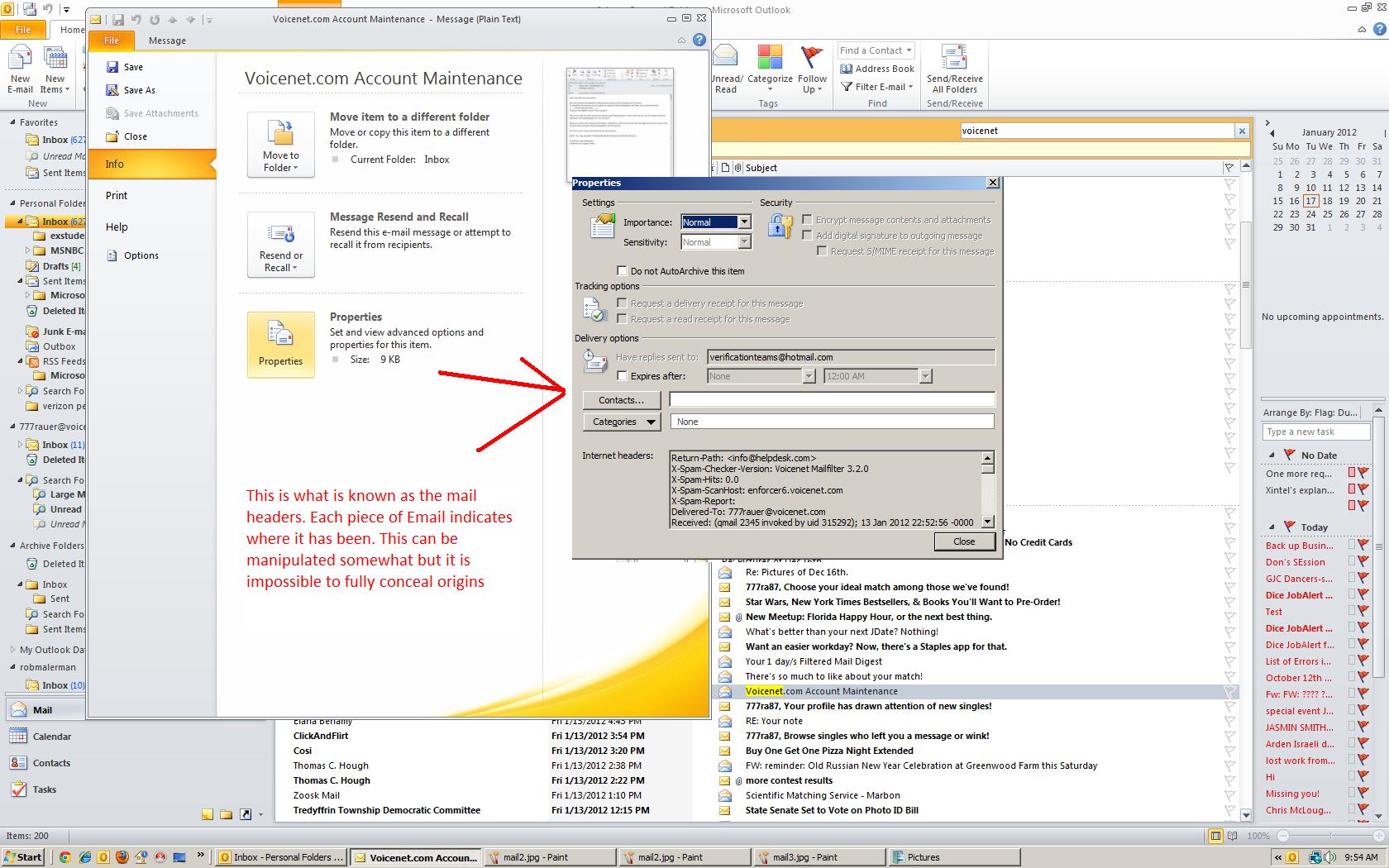Click the Help question mark icon in message window
Image resolution: width=1389 pixels, height=868 pixels.
pyautogui.click(x=699, y=40)
